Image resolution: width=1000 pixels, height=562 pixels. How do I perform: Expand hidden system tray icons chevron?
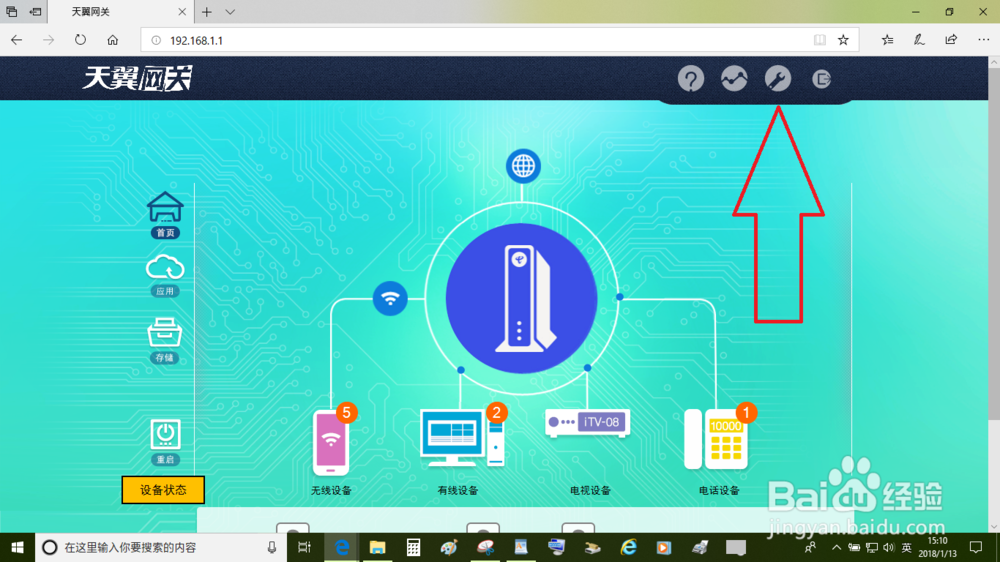(x=836, y=547)
